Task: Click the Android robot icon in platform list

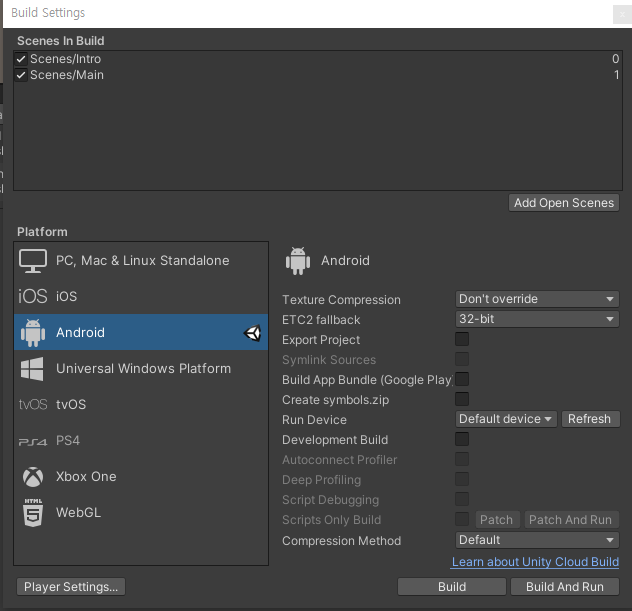Action: tap(33, 333)
